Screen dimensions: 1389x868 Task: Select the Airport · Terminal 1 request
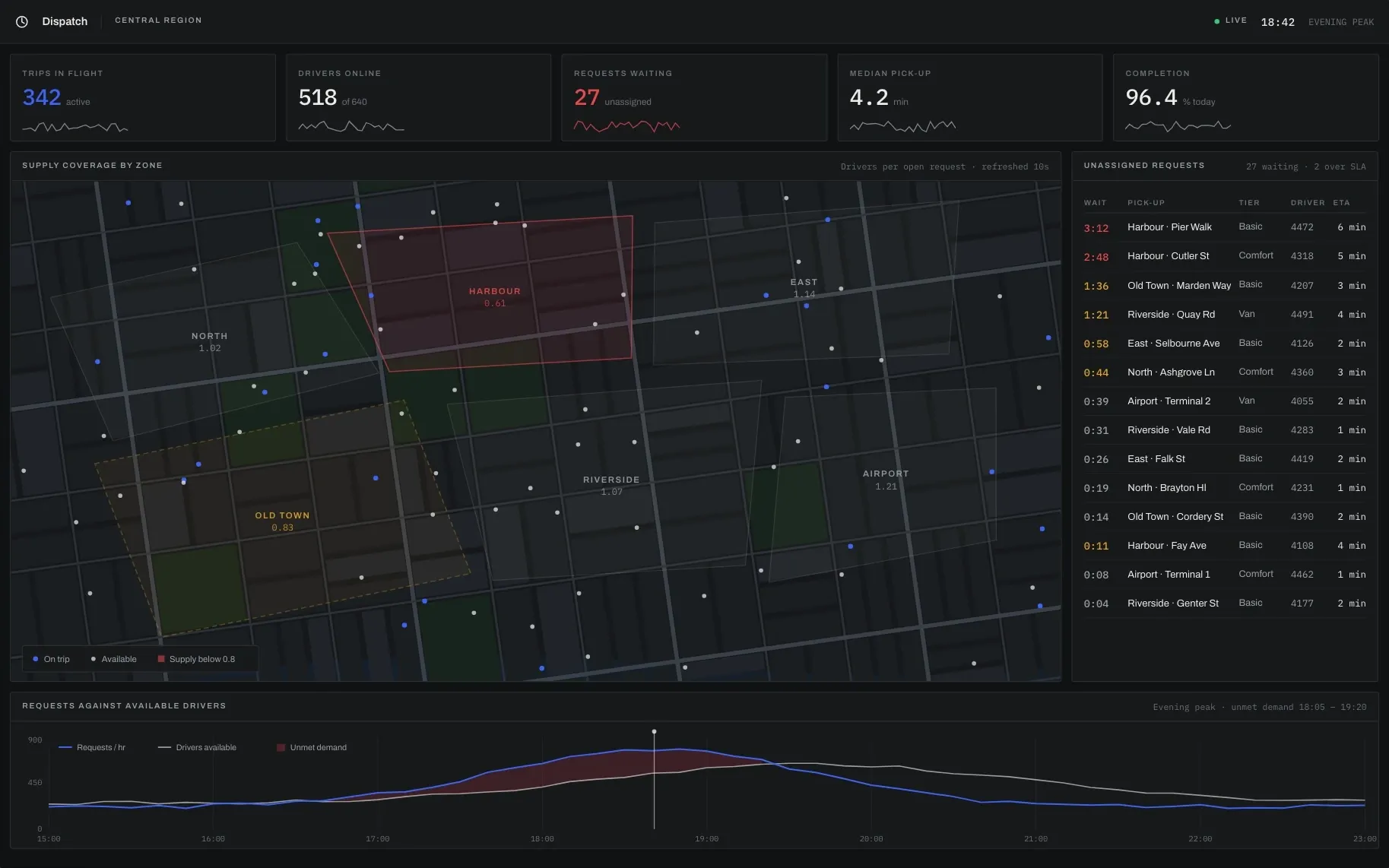(x=1225, y=574)
